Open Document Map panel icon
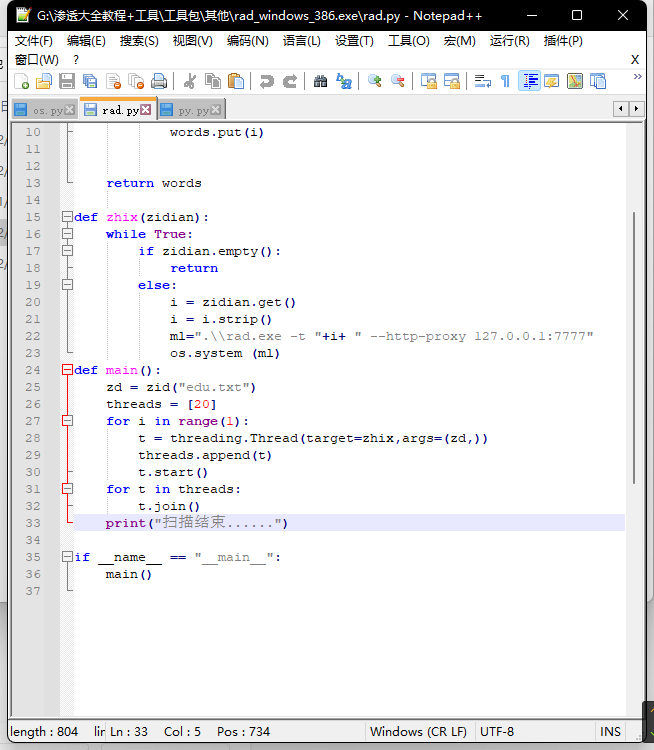The height and width of the screenshot is (750, 654). pos(575,81)
